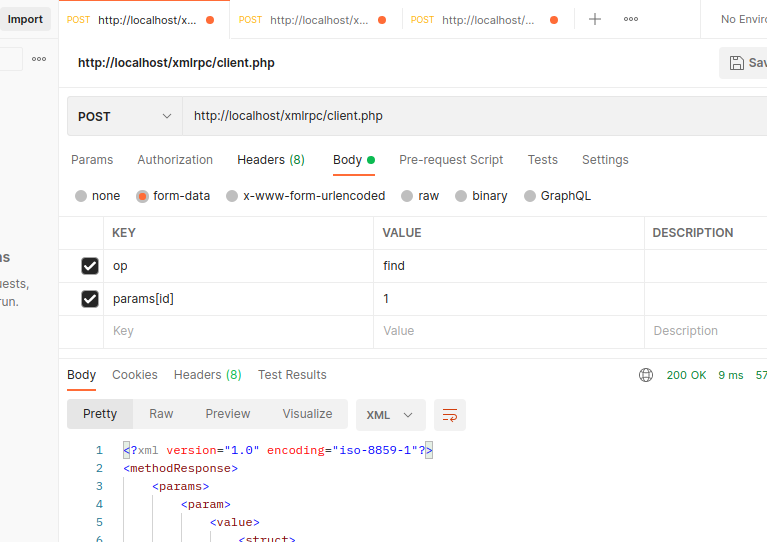The image size is (767, 542).
Task: Click the Import button
Action: (25, 19)
